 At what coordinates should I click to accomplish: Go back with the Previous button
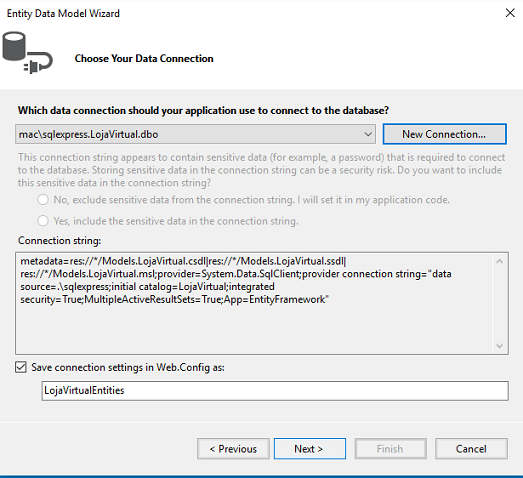[233, 449]
